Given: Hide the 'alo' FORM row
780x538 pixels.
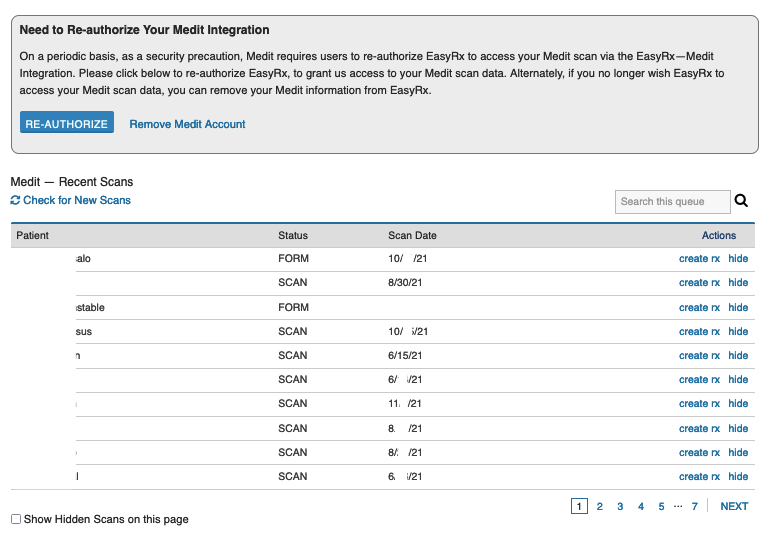Looking at the screenshot, I should [738, 259].
